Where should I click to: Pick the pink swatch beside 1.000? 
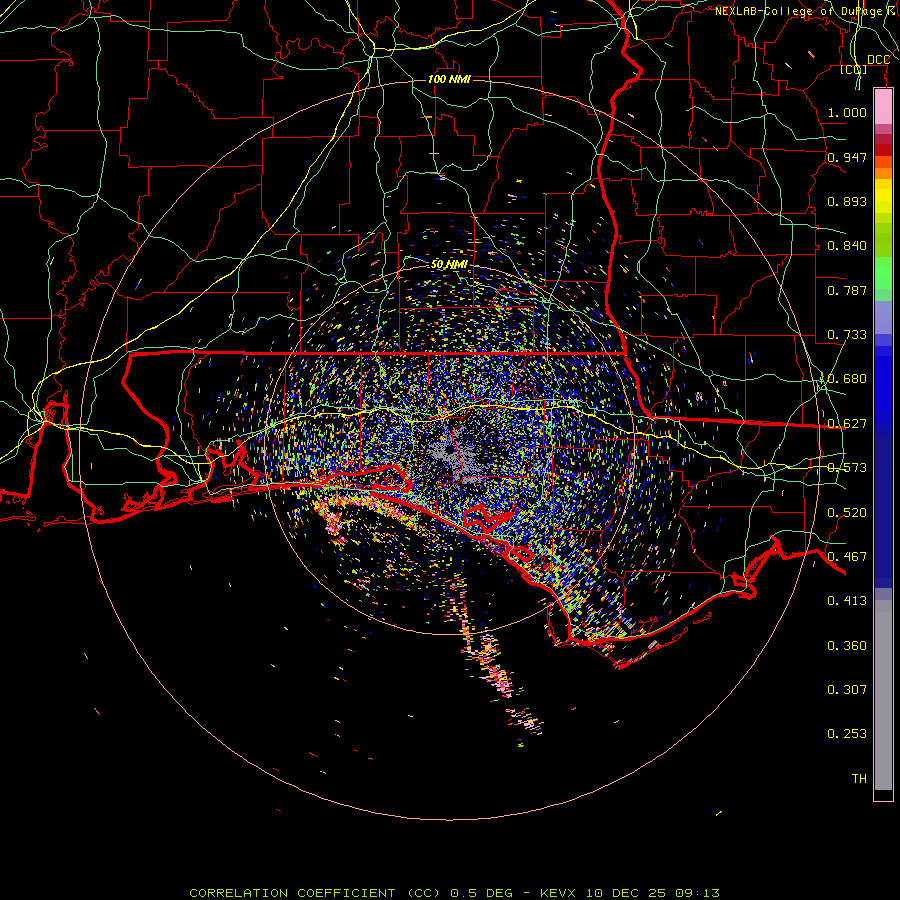[883, 107]
